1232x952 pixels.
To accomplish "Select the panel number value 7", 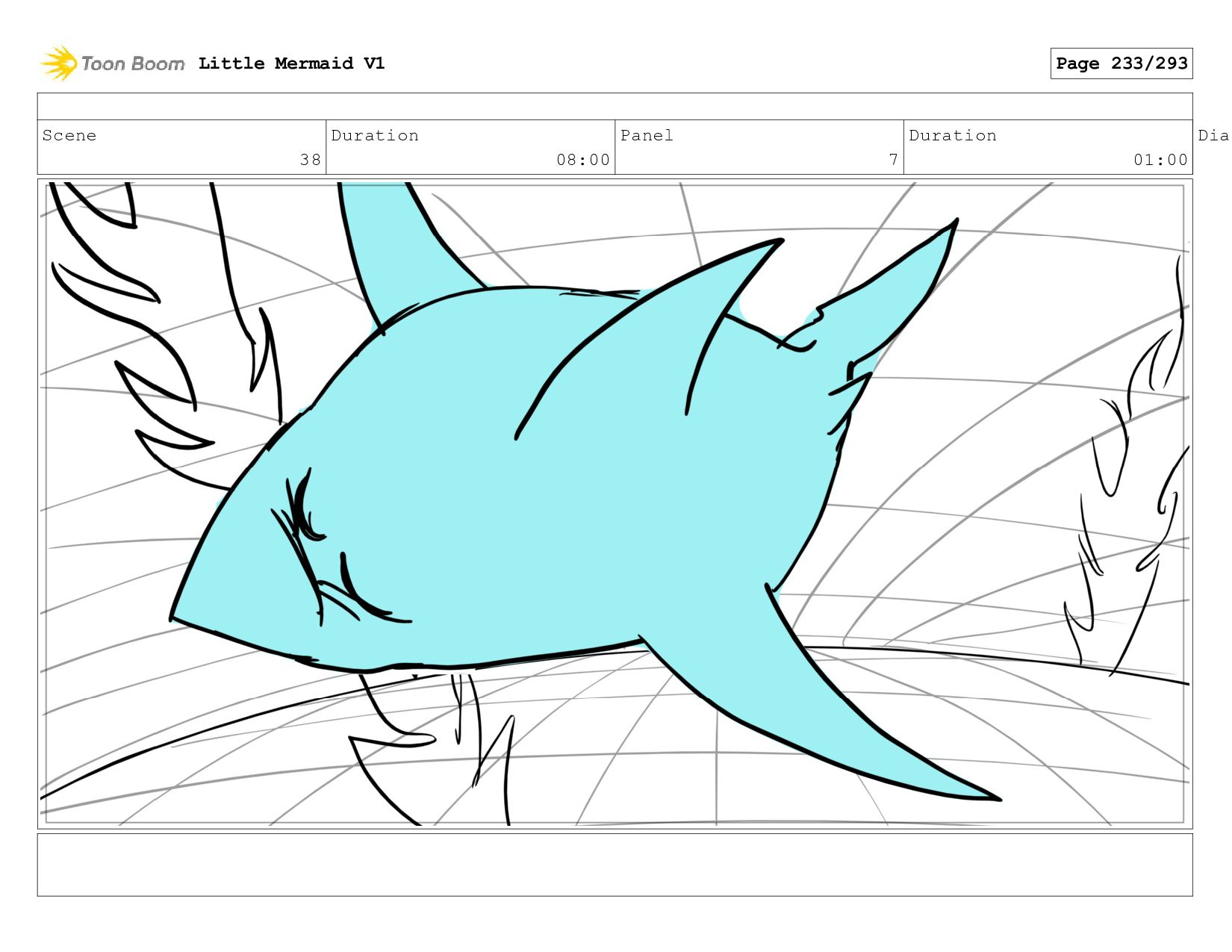I will point(893,160).
